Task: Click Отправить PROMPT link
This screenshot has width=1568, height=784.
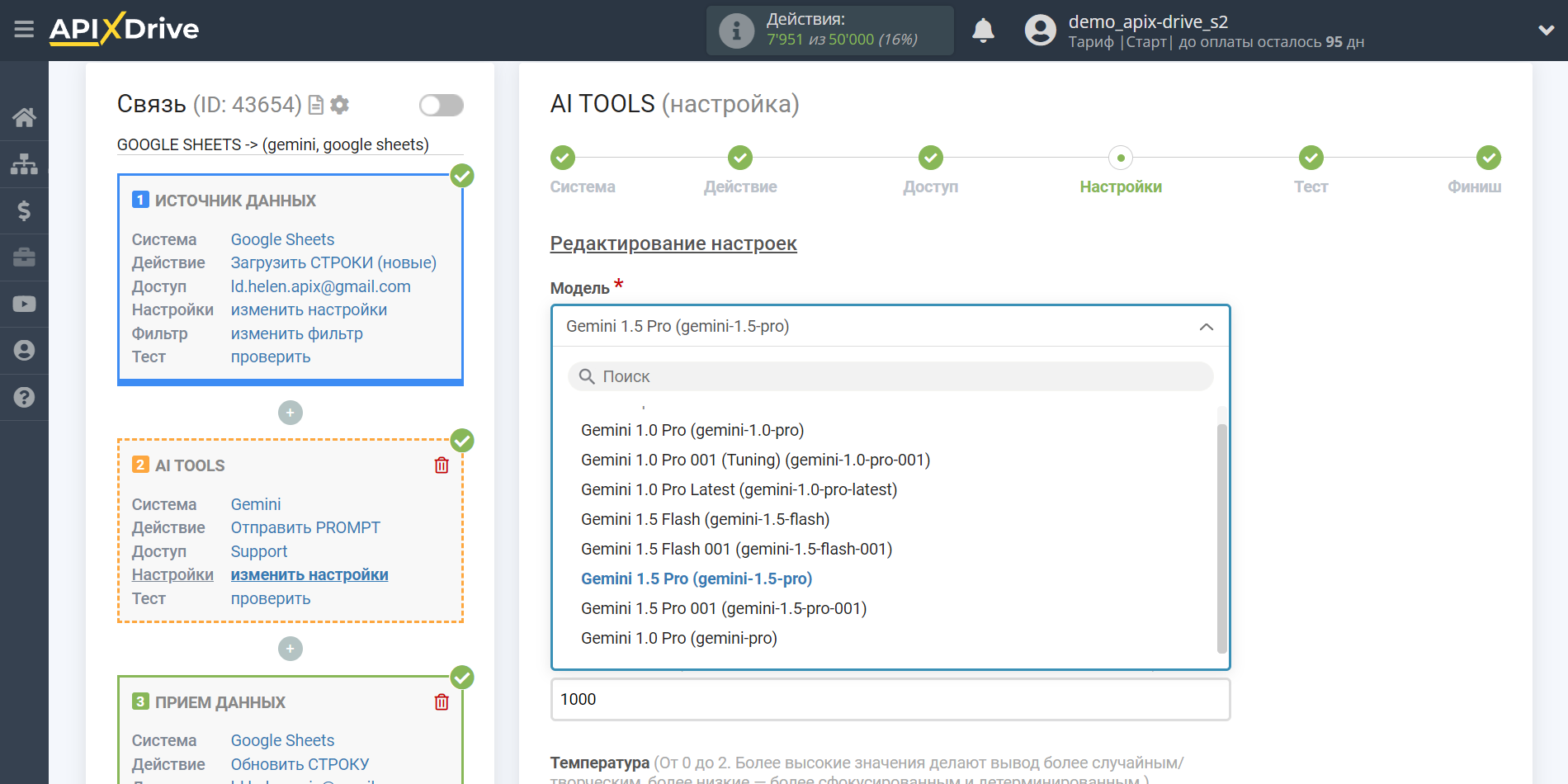Action: point(305,527)
